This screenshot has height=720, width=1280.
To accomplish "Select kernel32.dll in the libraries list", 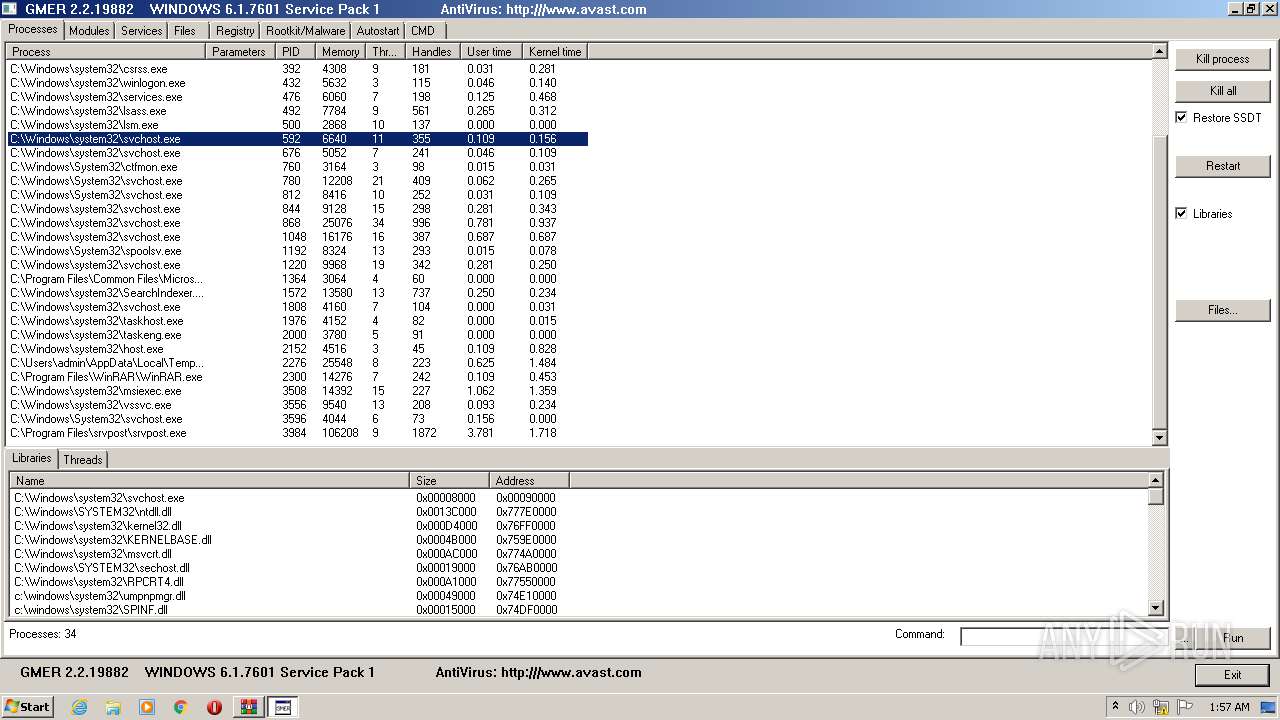I will (x=290, y=526).
